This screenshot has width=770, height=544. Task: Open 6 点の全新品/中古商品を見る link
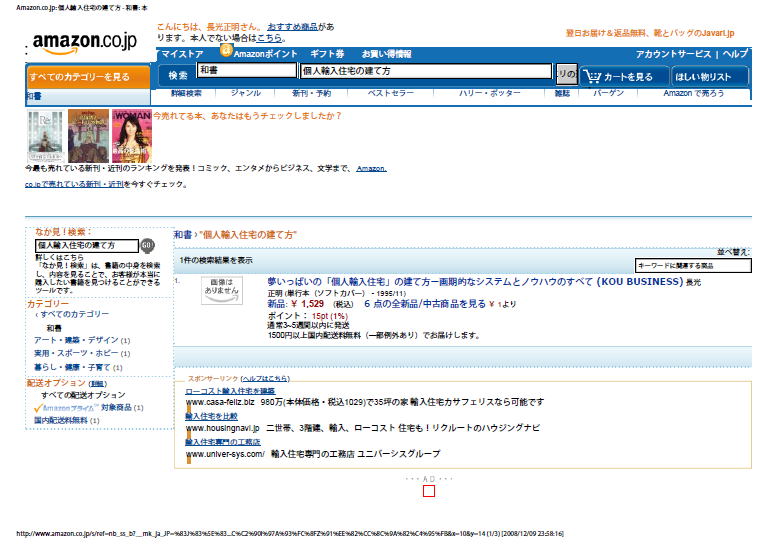coord(425,304)
